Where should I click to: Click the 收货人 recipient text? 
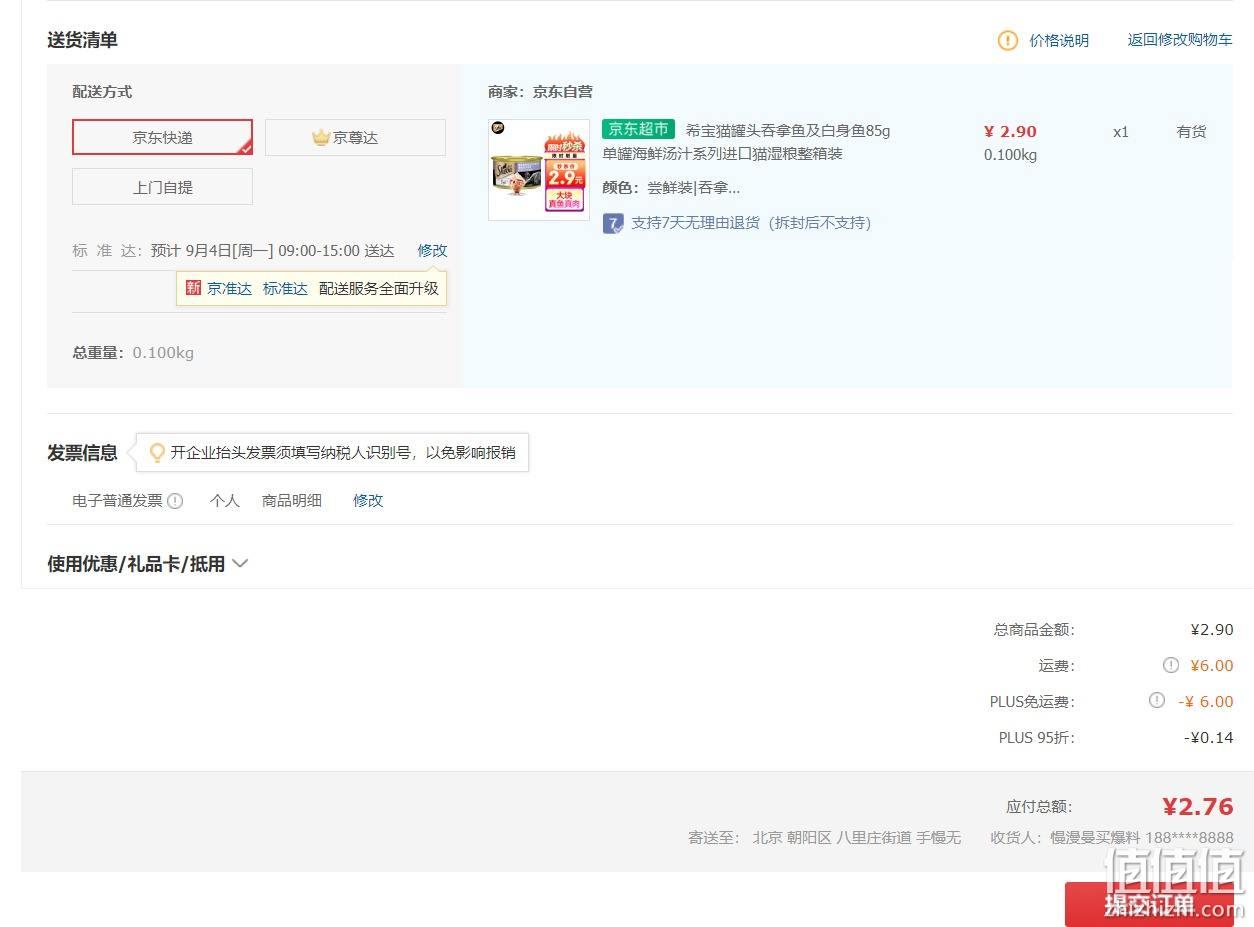coord(1112,838)
